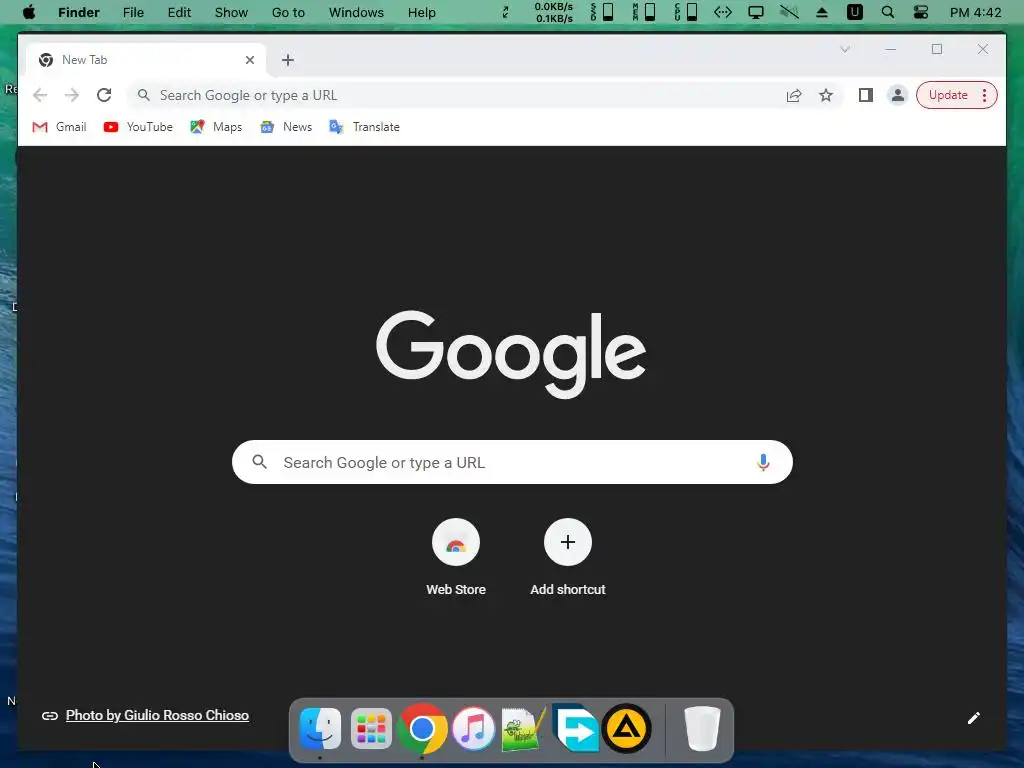Close the New Tab tab

(249, 60)
